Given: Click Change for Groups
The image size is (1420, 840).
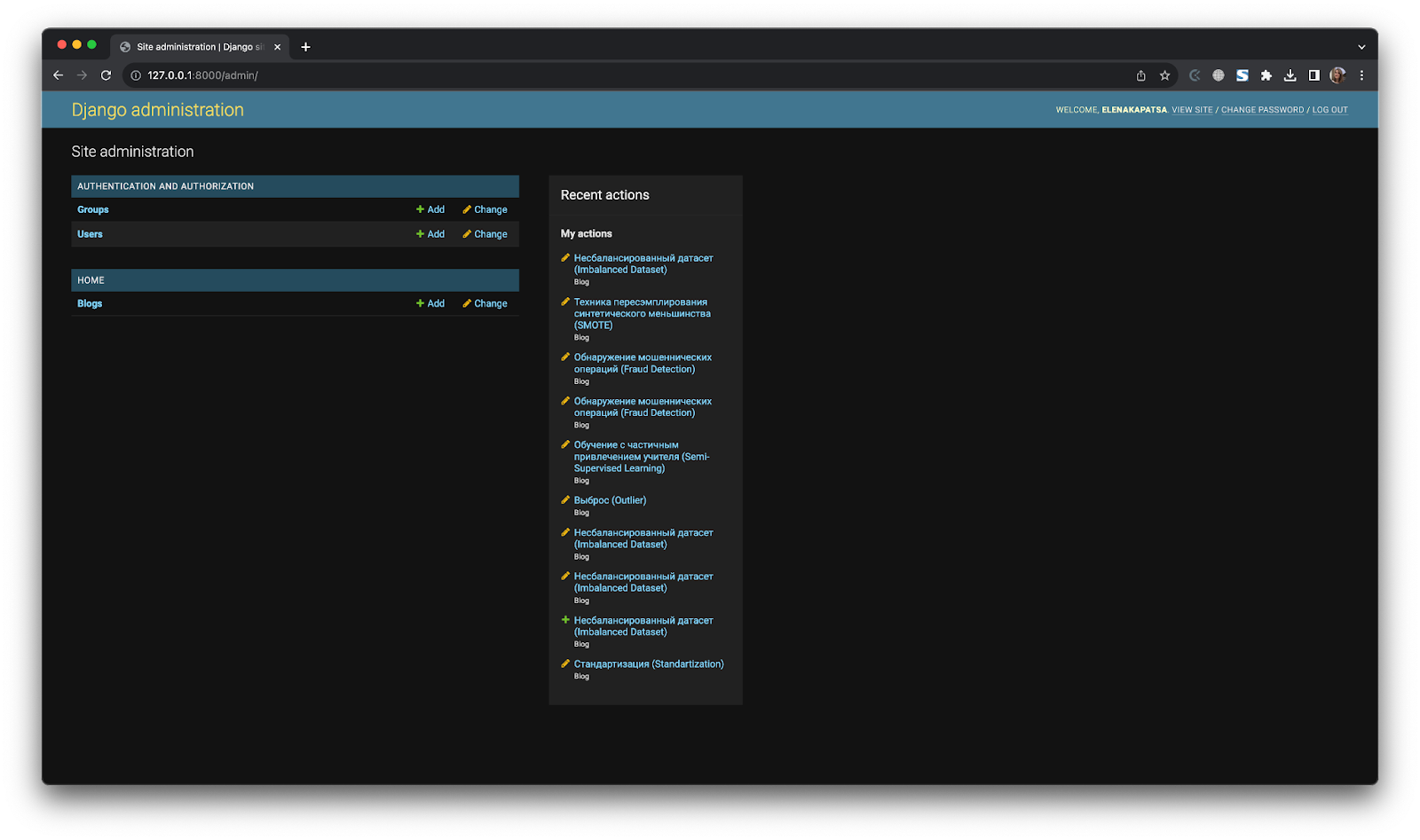Looking at the screenshot, I should click(485, 210).
